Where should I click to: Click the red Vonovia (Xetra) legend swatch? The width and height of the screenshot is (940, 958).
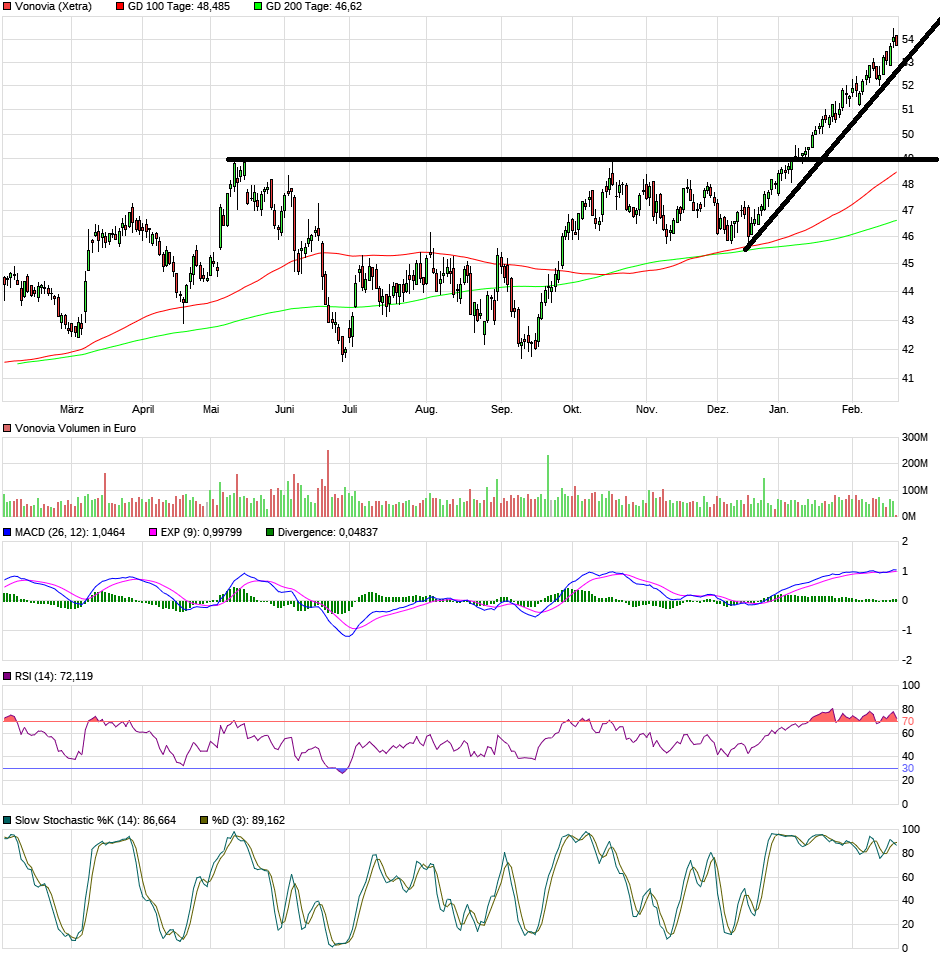click(x=8, y=7)
